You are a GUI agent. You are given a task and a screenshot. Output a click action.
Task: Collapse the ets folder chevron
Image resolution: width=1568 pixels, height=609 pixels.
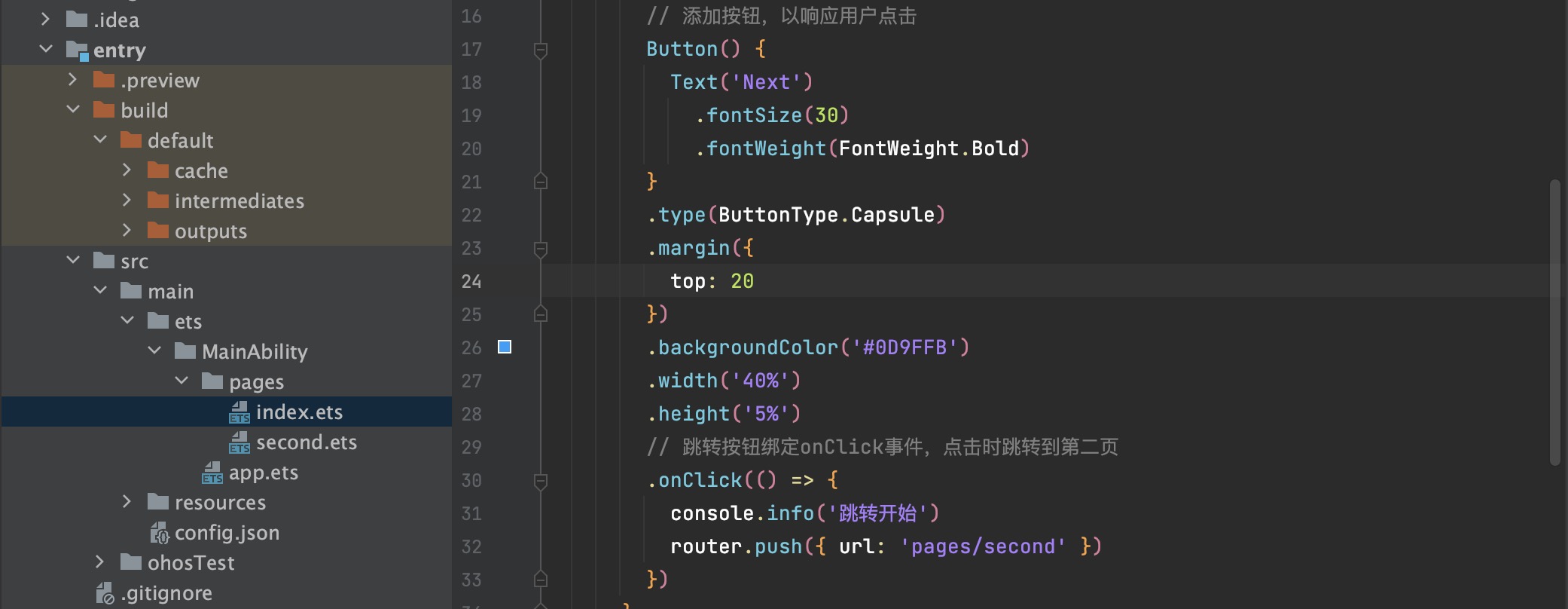127,321
